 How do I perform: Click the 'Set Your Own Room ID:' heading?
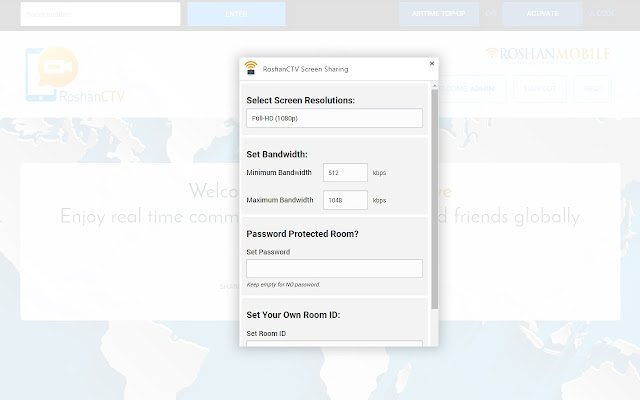pos(293,315)
